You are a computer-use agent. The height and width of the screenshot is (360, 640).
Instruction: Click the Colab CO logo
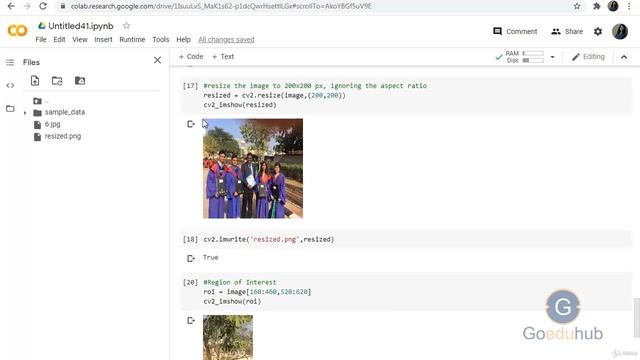[x=17, y=31]
